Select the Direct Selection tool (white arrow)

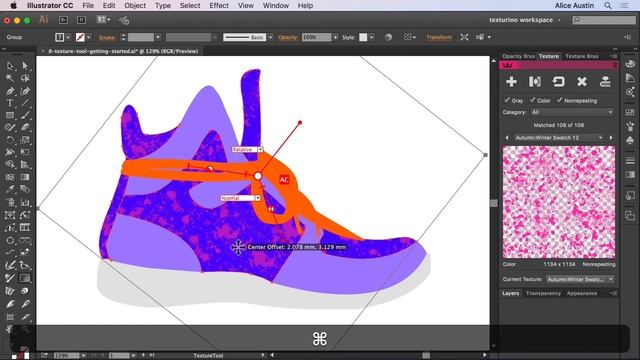coord(25,66)
